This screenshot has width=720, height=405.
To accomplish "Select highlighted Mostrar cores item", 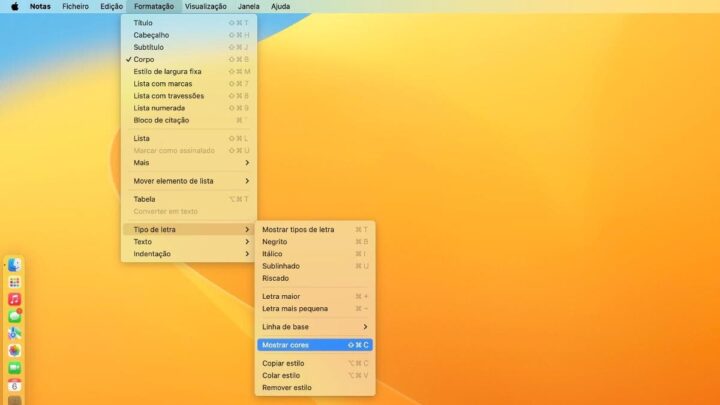I will pyautogui.click(x=315, y=345).
